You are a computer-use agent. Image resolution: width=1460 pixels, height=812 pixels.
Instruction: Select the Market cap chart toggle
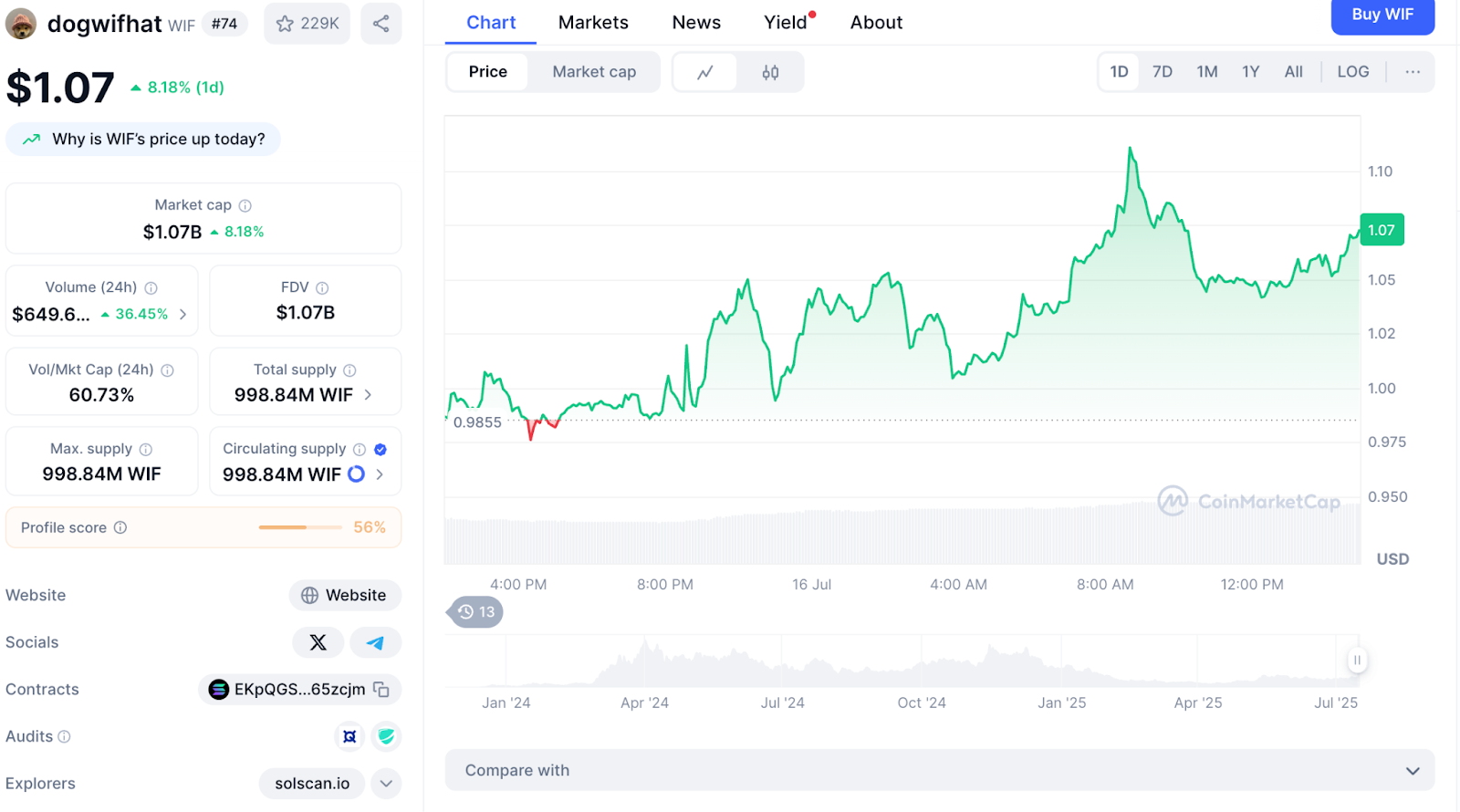click(x=594, y=72)
